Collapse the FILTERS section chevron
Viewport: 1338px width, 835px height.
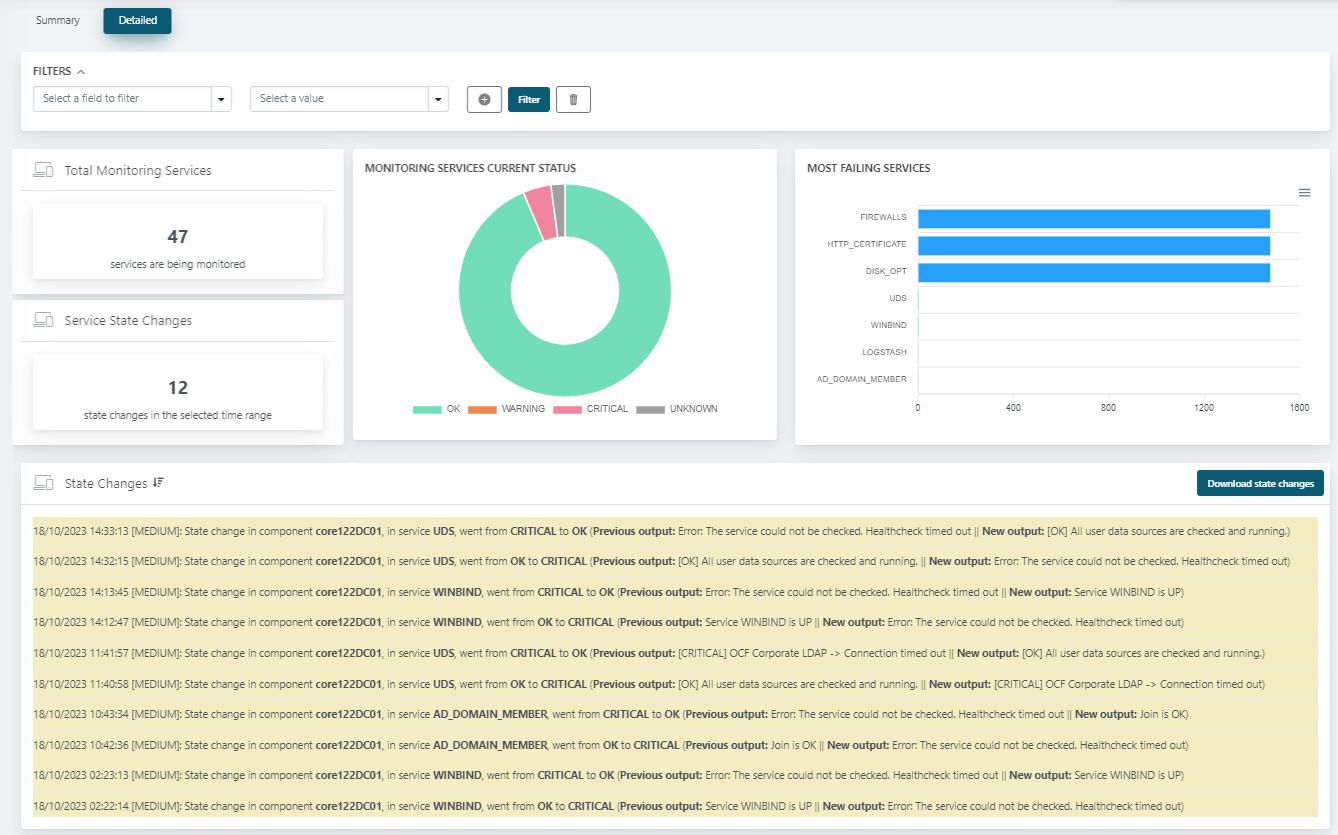81,72
